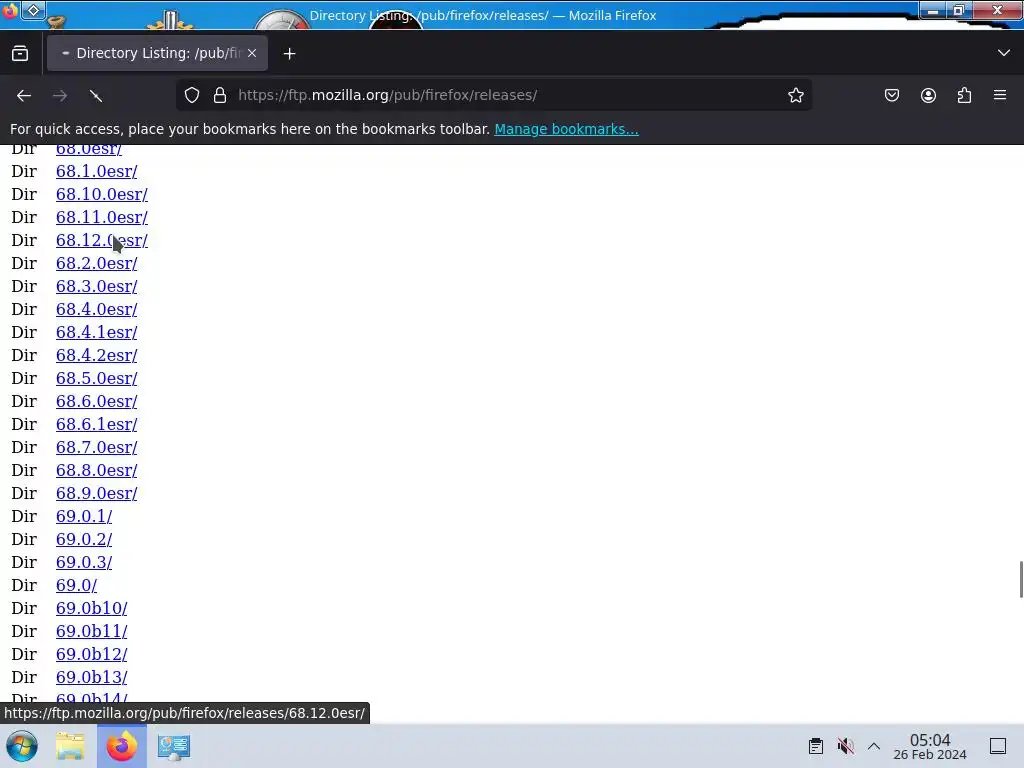Go back to the previous page
The image size is (1024, 768).
pyautogui.click(x=24, y=96)
